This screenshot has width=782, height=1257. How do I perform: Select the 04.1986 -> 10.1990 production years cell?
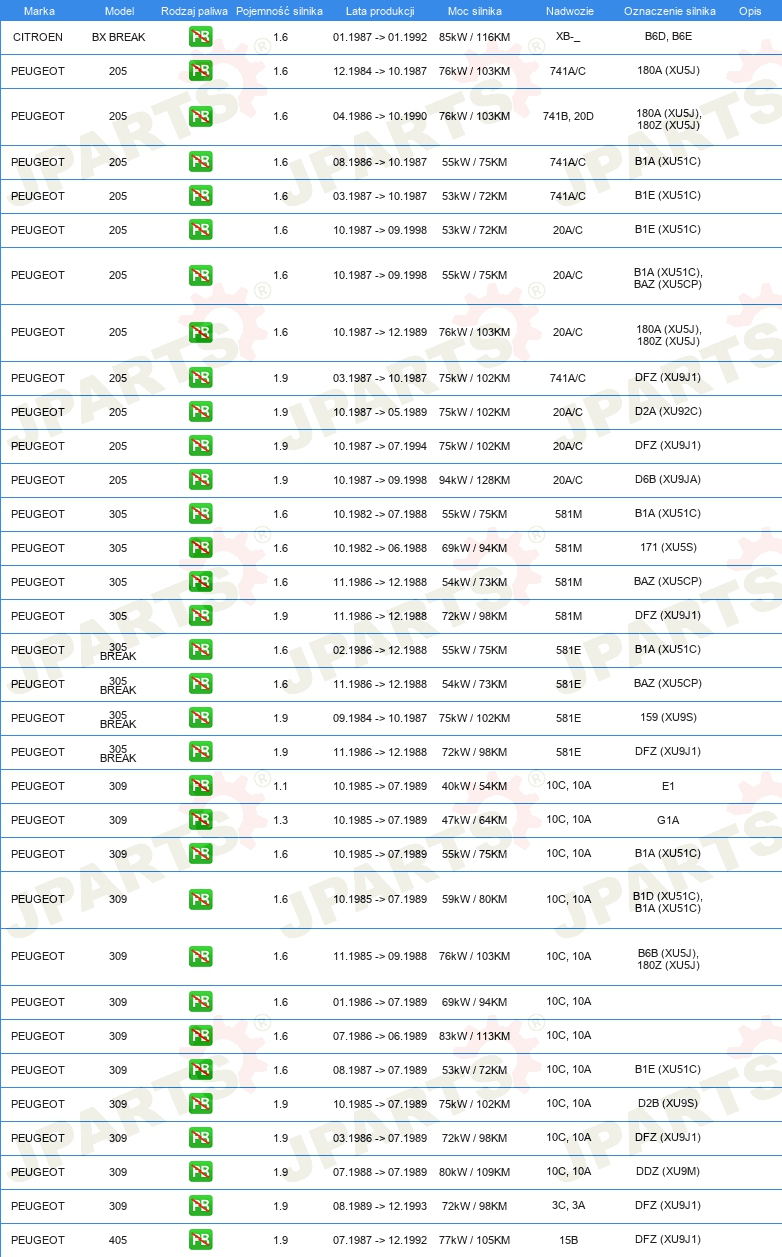pyautogui.click(x=380, y=116)
